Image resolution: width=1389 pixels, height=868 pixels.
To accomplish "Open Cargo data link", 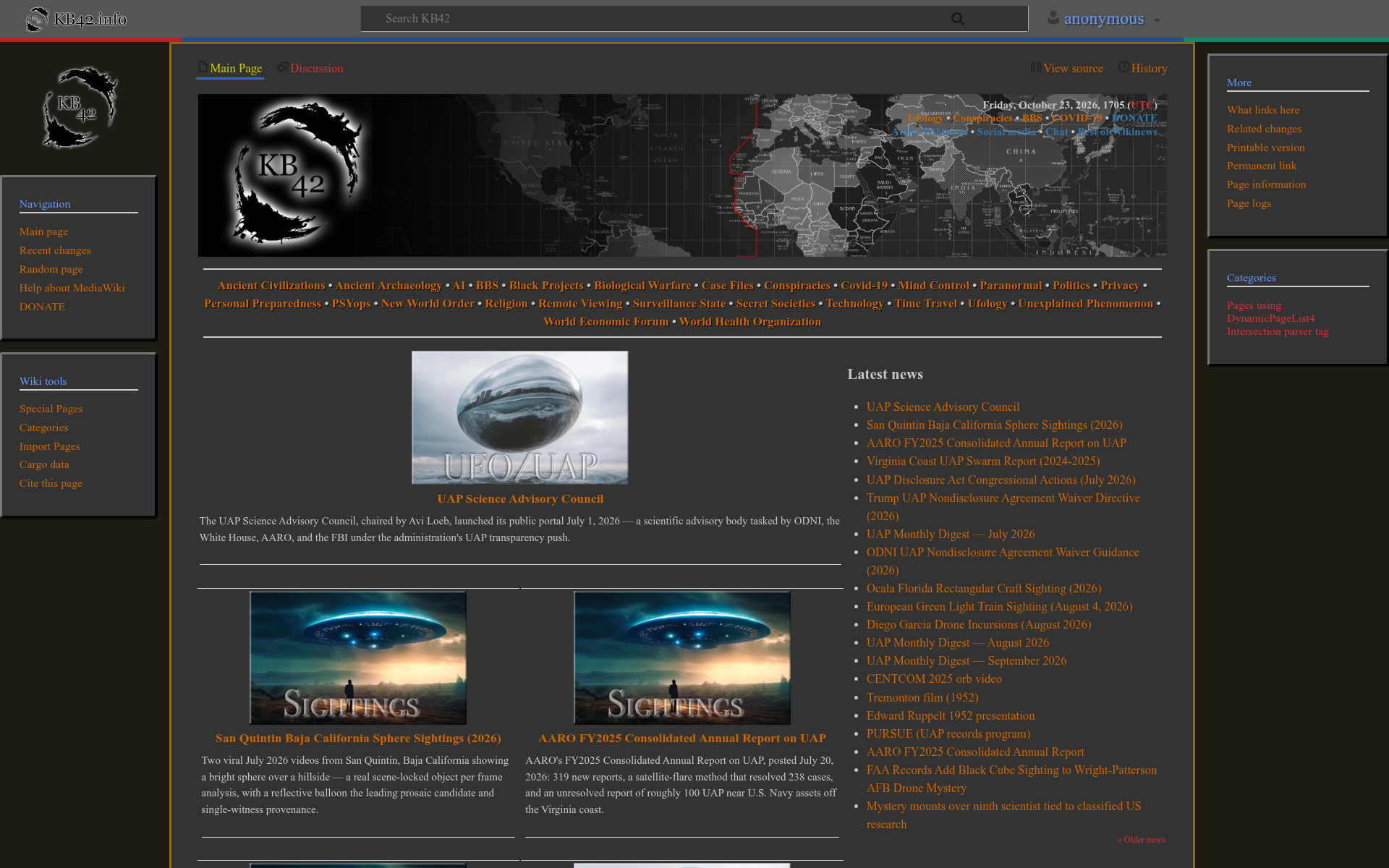I will click(x=44, y=464).
